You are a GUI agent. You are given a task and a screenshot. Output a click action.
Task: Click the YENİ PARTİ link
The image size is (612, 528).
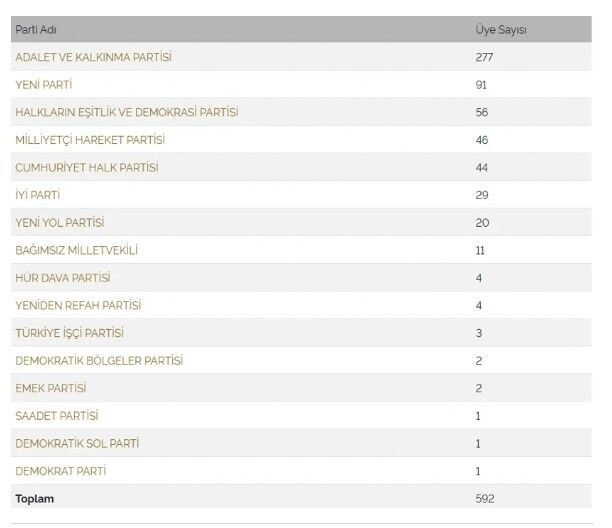coord(44,85)
